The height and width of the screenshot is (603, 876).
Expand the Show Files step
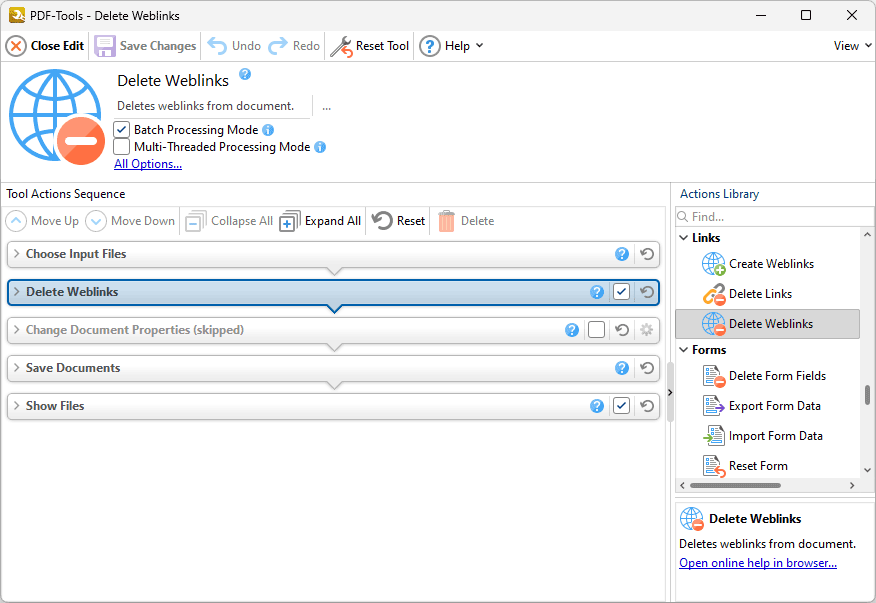tap(16, 406)
